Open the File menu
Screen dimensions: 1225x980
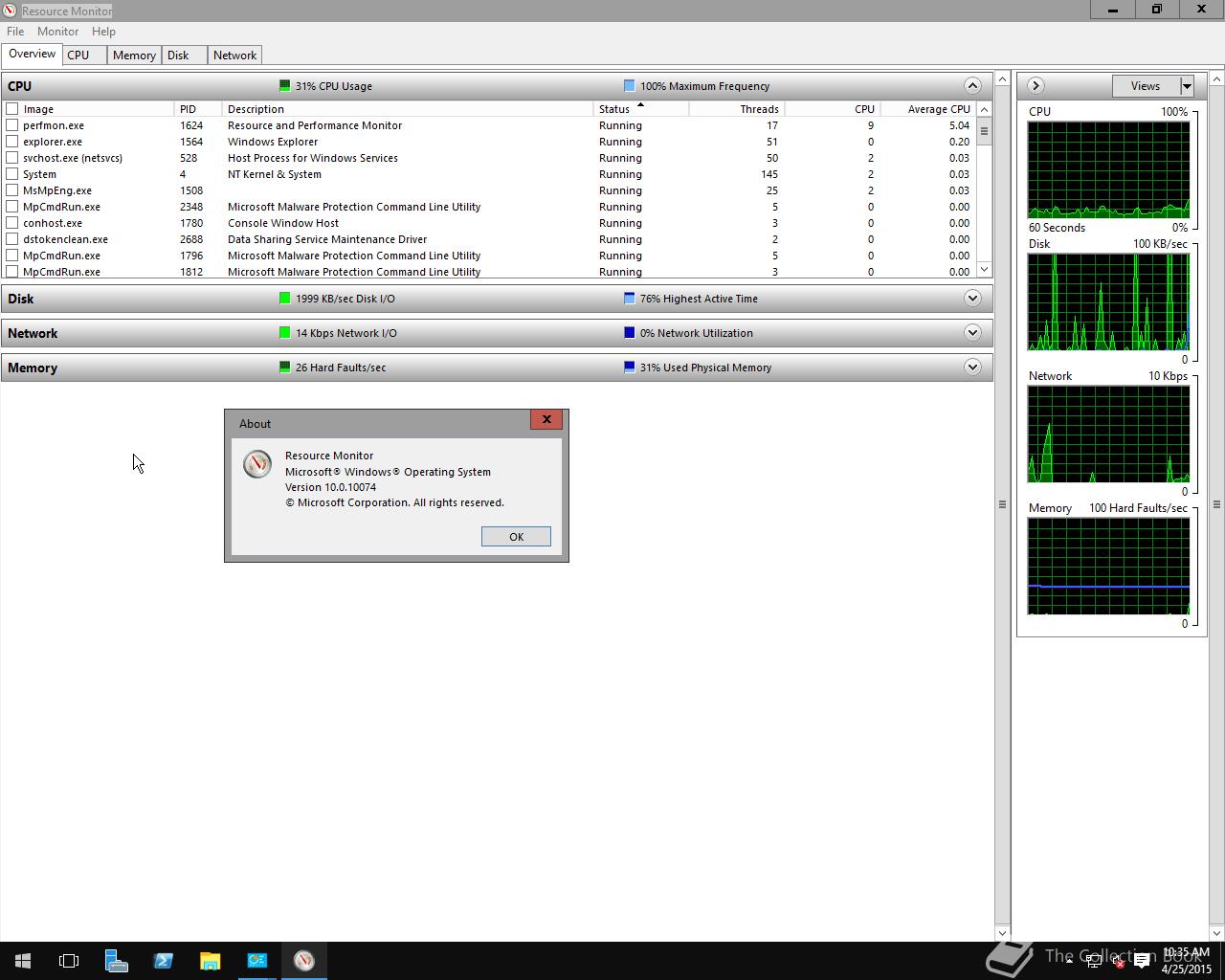15,32
